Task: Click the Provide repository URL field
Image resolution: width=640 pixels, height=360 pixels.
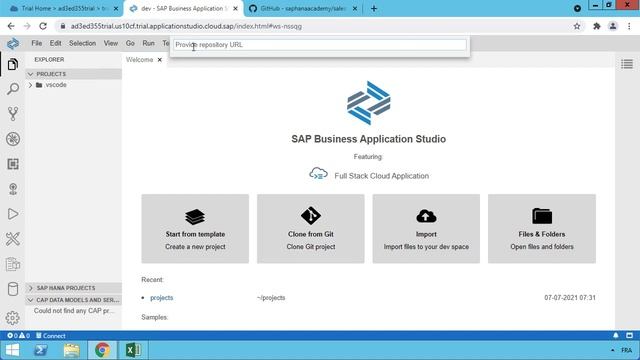Action: pos(320,45)
